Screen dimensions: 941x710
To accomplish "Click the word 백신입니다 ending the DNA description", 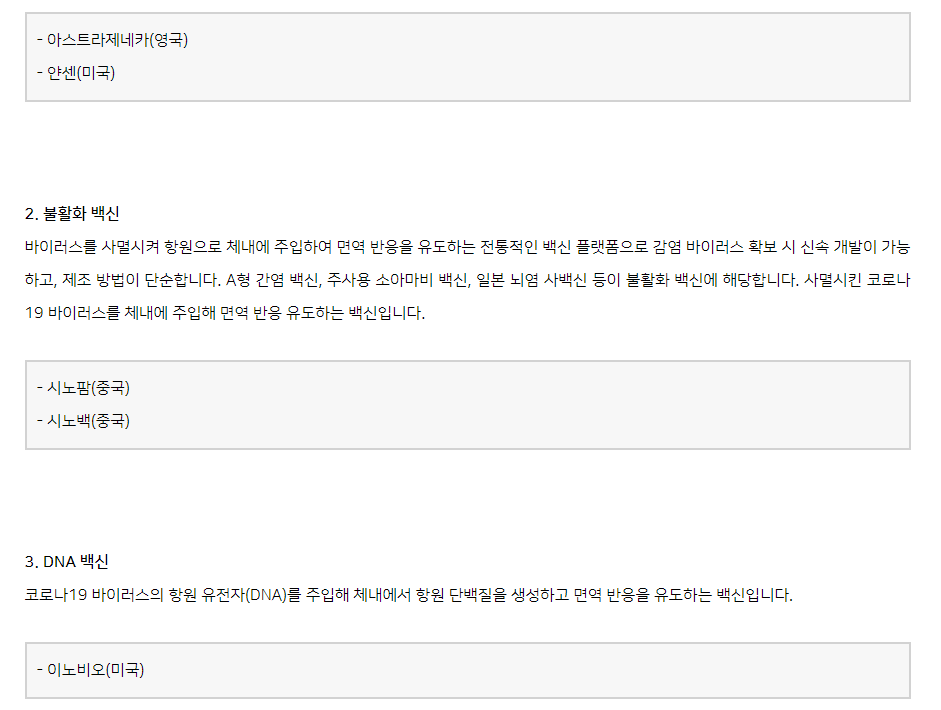I will click(754, 595).
